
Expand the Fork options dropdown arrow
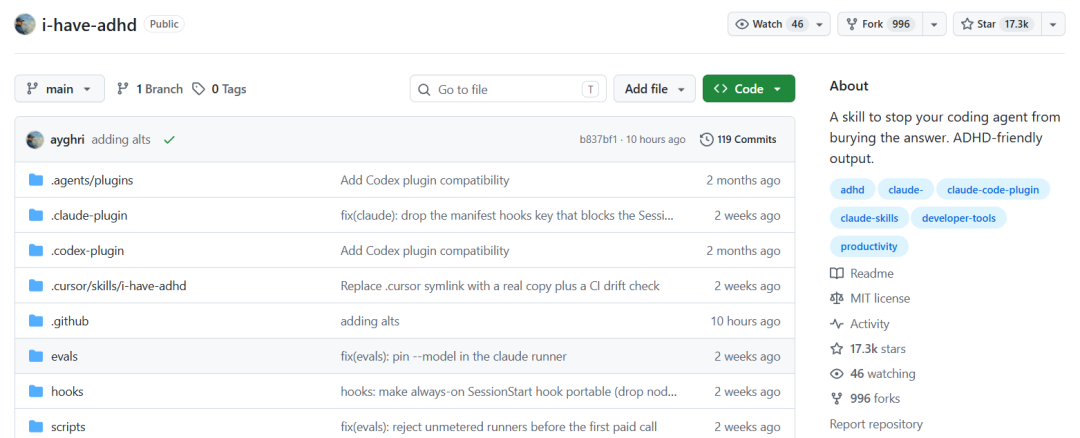pyautogui.click(x=934, y=24)
